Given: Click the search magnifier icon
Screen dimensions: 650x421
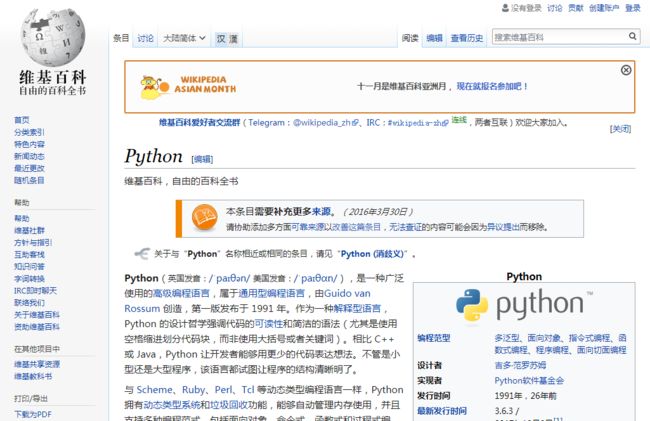Looking at the screenshot, I should 632,36.
